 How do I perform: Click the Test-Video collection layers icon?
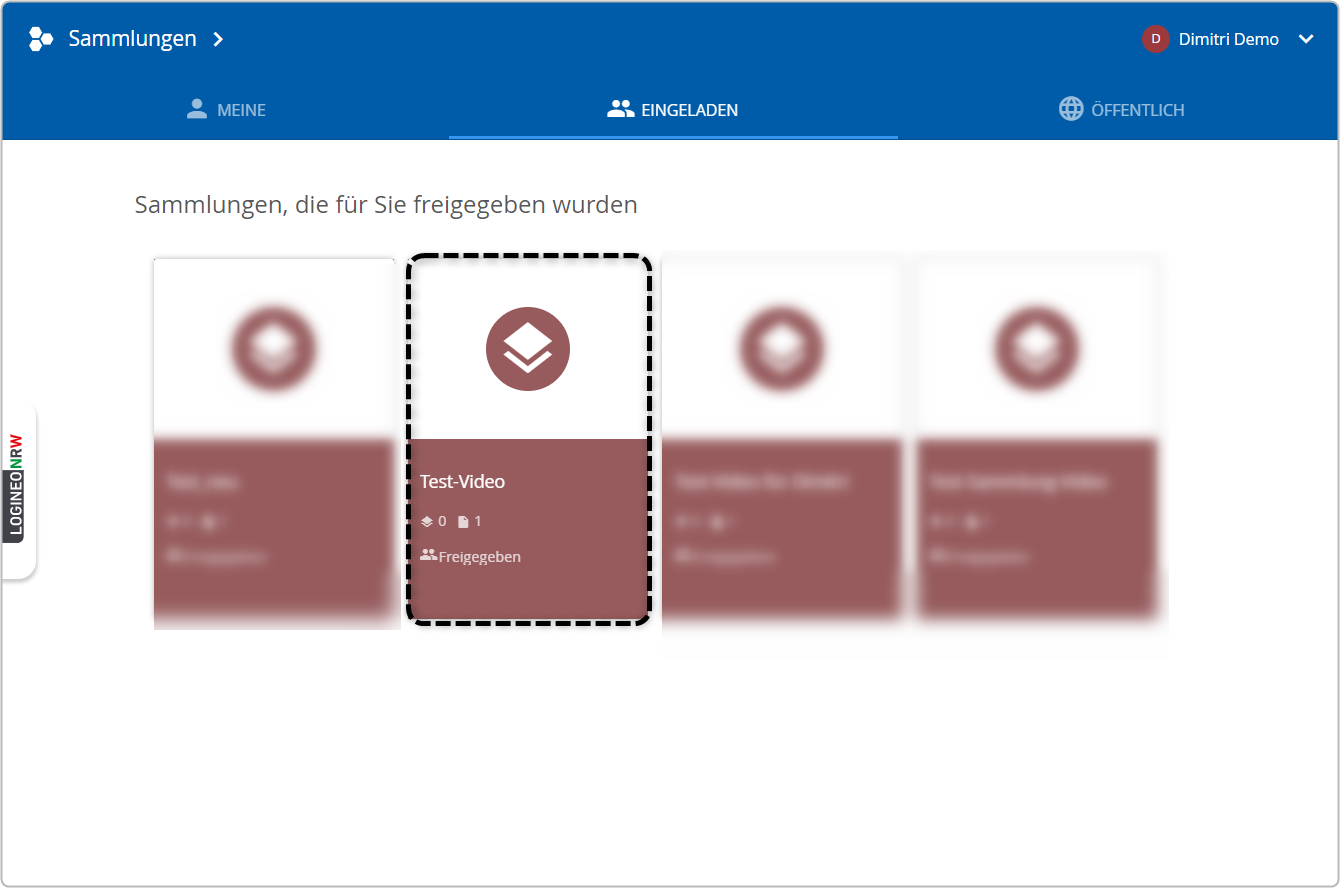[x=528, y=349]
